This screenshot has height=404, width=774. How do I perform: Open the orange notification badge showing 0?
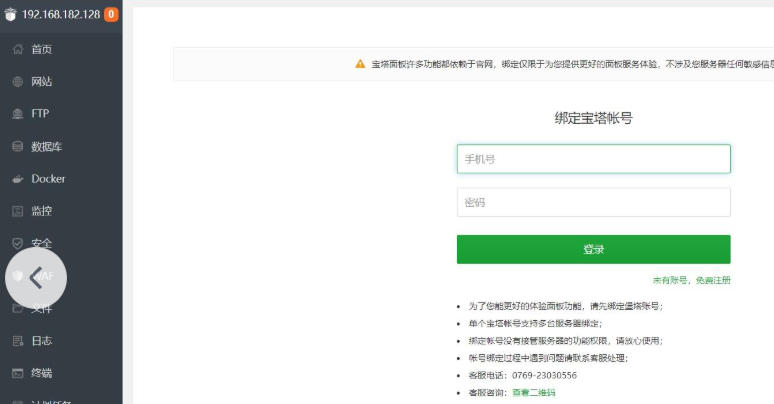click(x=111, y=14)
